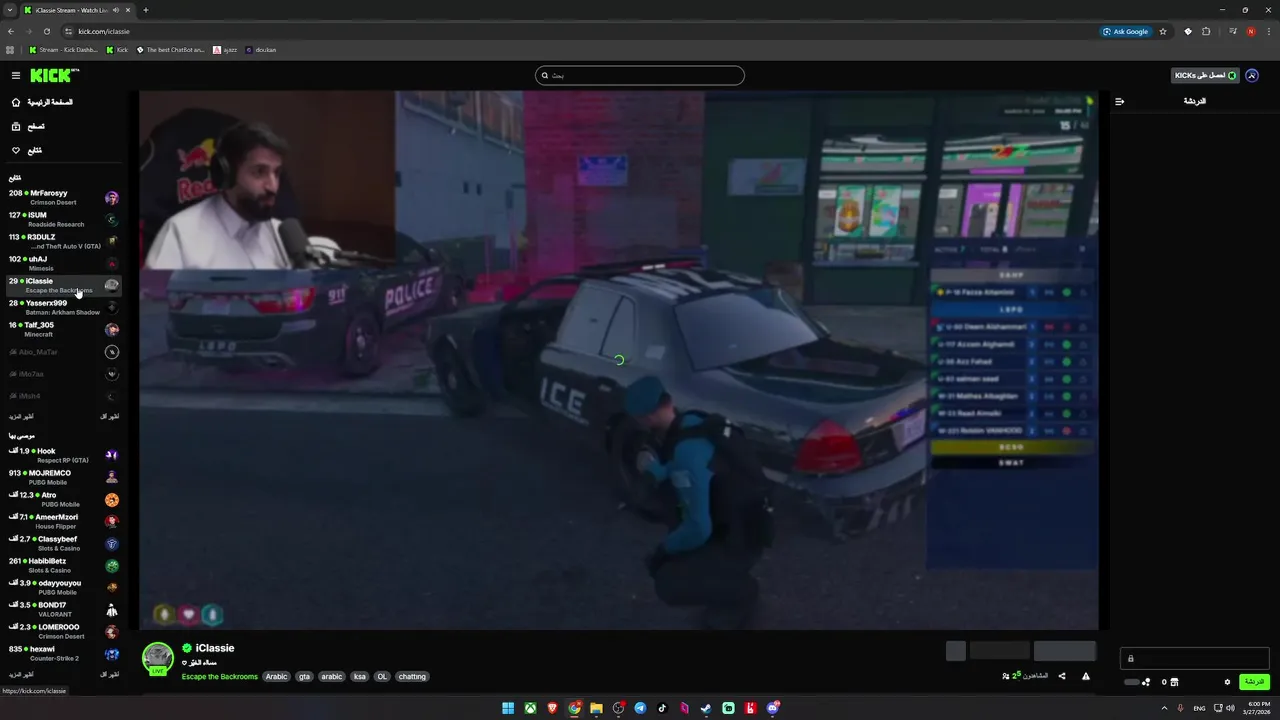Click the viewers count icon
This screenshot has width=1280, height=720.
[1006, 676]
